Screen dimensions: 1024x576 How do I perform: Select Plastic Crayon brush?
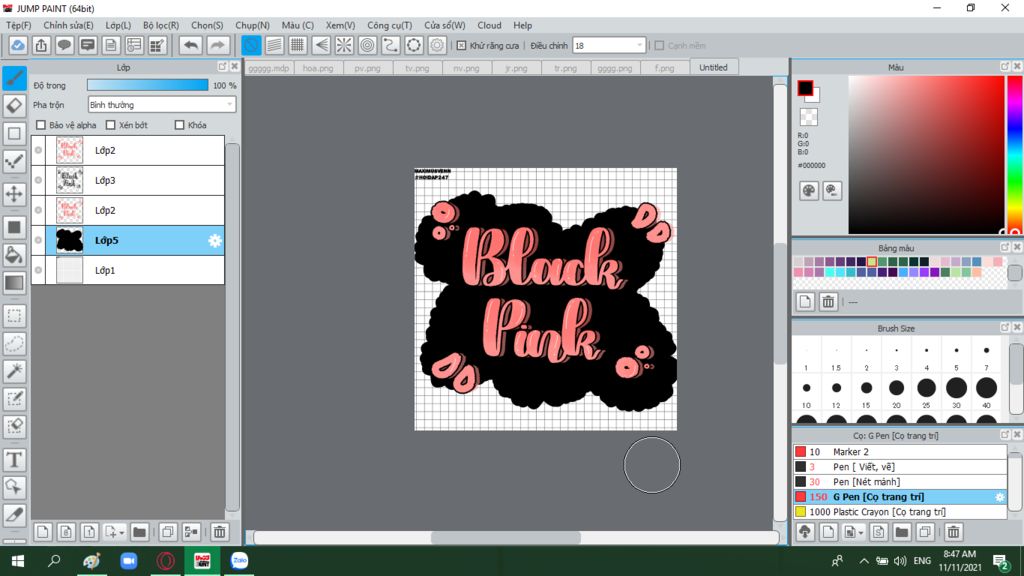tap(900, 512)
